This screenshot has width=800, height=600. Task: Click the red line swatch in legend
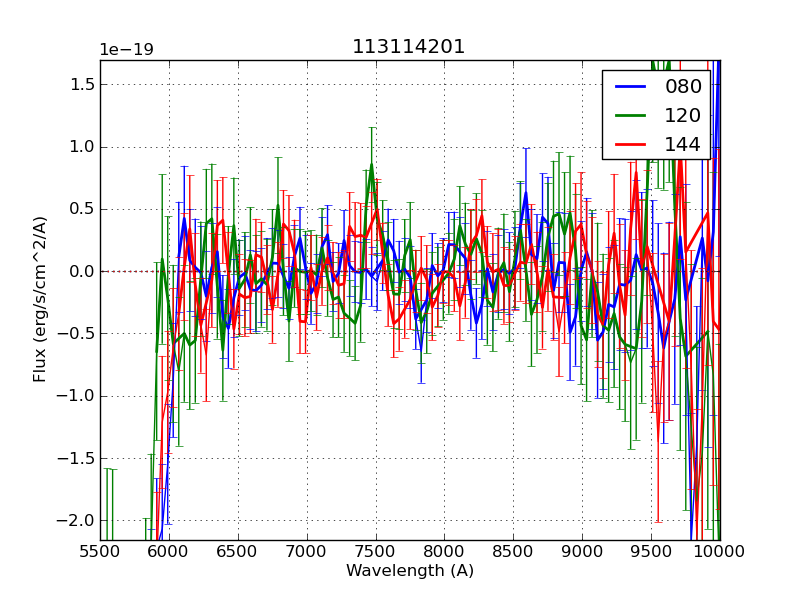pyautogui.click(x=630, y=144)
